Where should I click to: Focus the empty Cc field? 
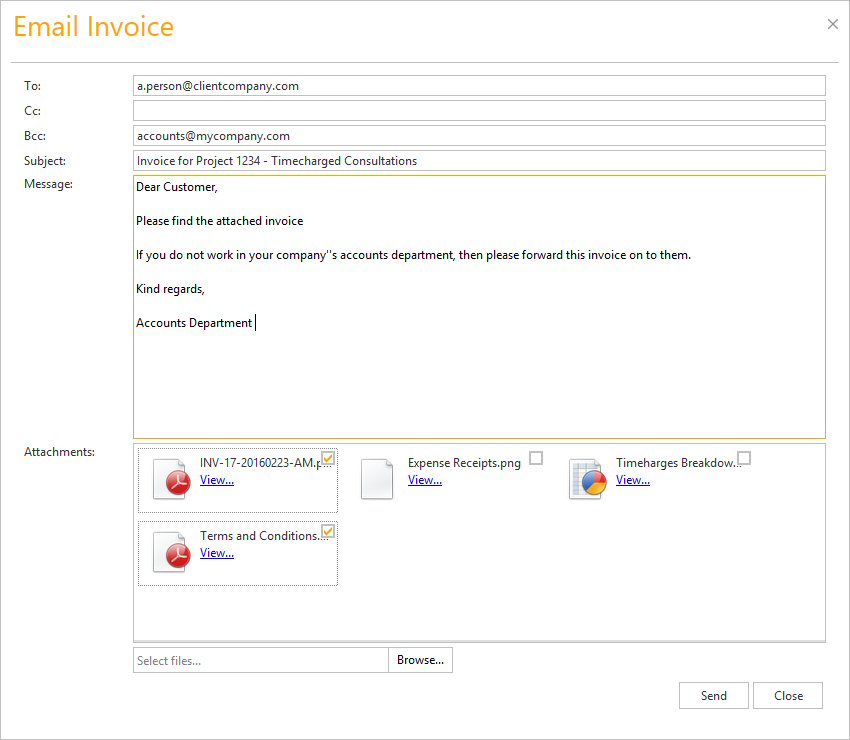pyautogui.click(x=479, y=111)
